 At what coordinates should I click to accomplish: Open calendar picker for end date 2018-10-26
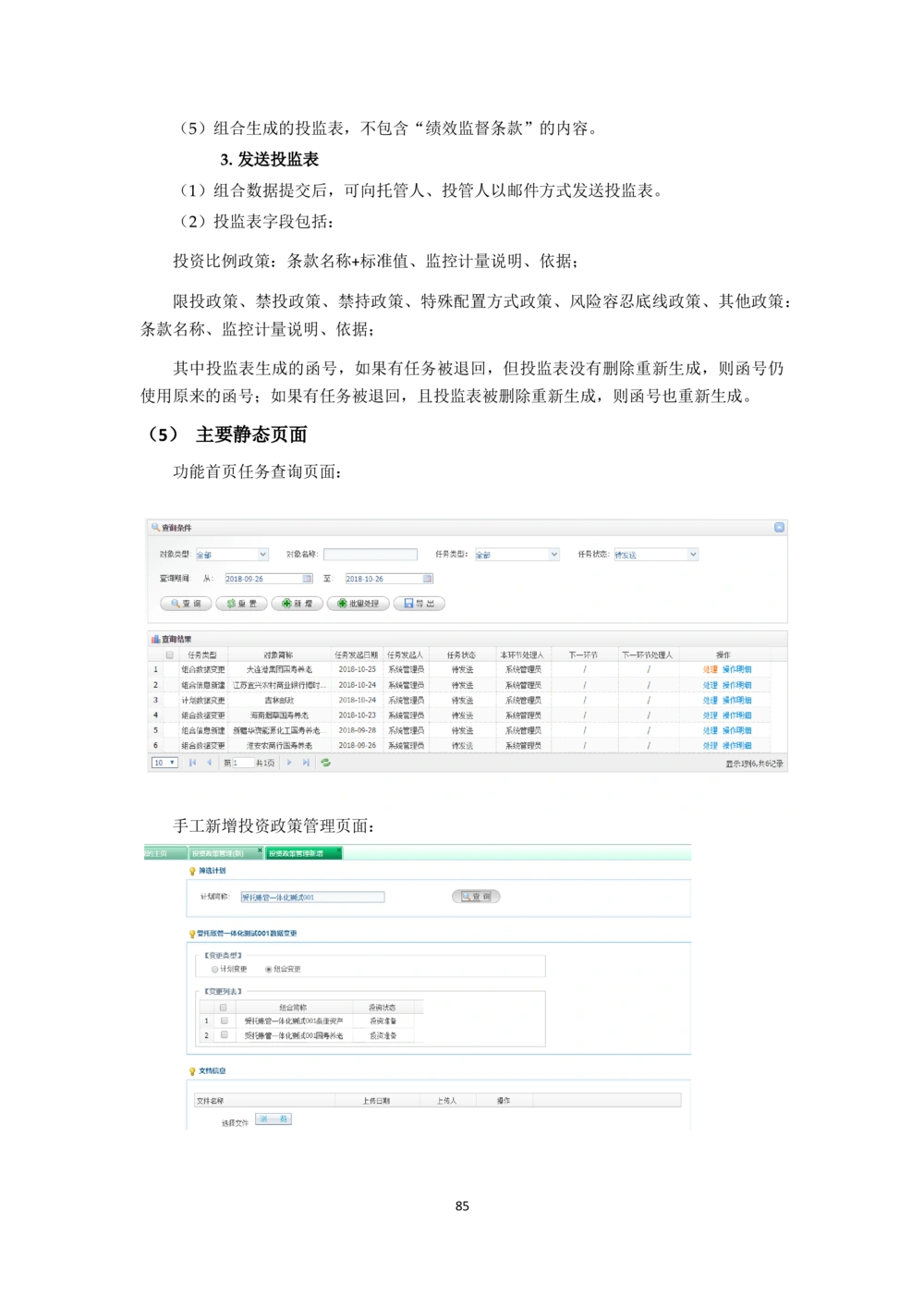tap(427, 579)
